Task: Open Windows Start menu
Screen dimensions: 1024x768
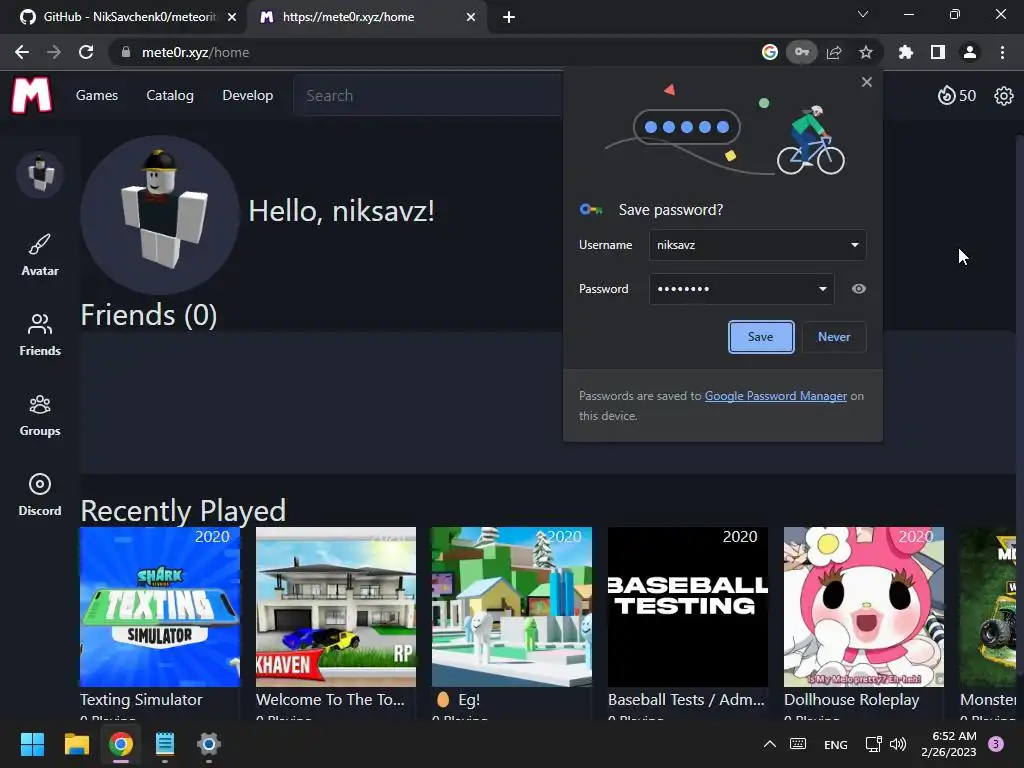Action: [32, 744]
